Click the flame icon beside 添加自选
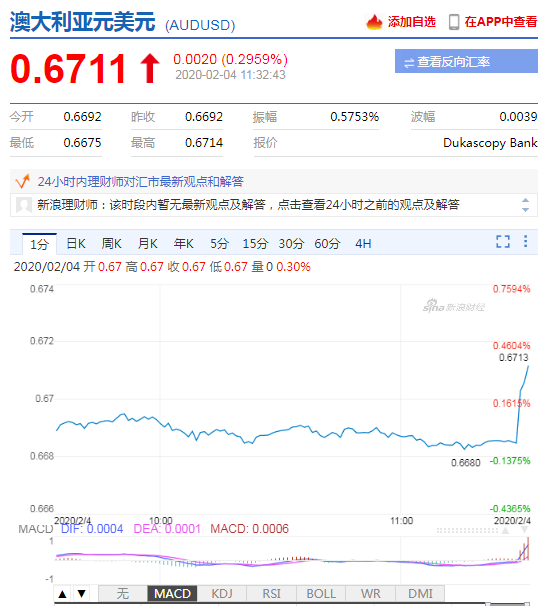The height and width of the screenshot is (606, 541). pyautogui.click(x=374, y=22)
